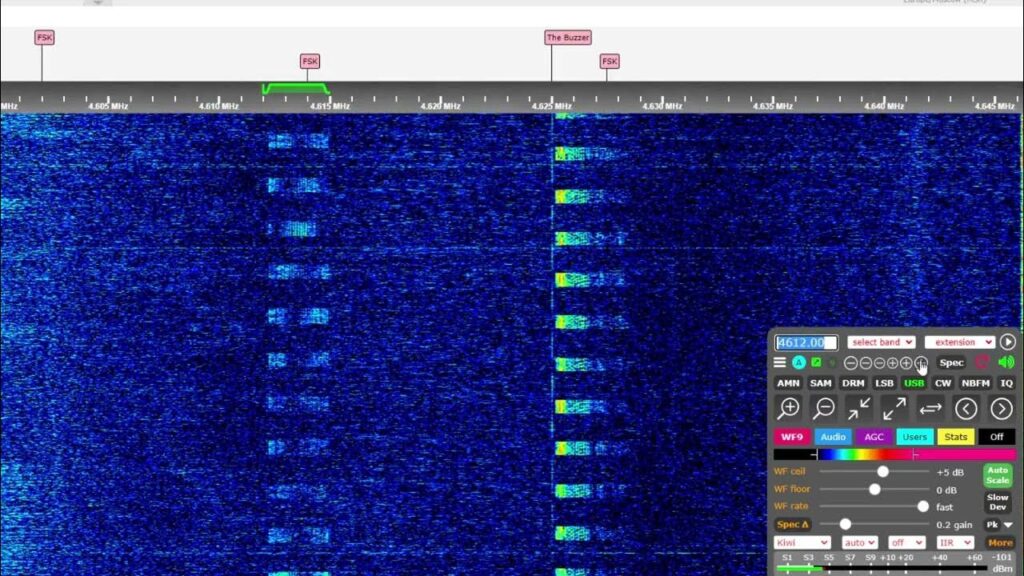Page the waterfall left with circled chevron
Viewport: 1024px width, 576px height.
pyautogui.click(x=966, y=409)
